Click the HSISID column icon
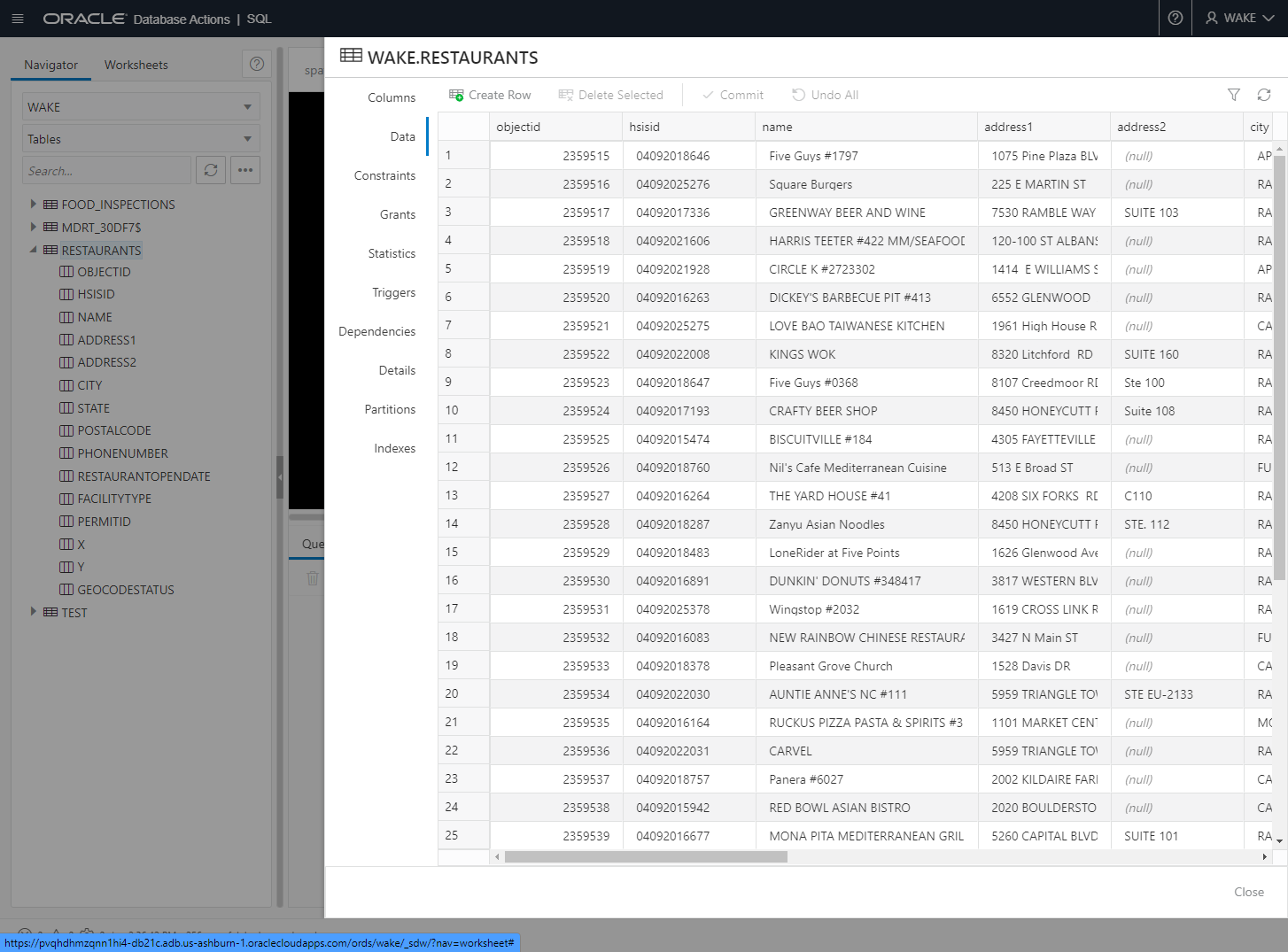The image size is (1288, 952). click(66, 294)
